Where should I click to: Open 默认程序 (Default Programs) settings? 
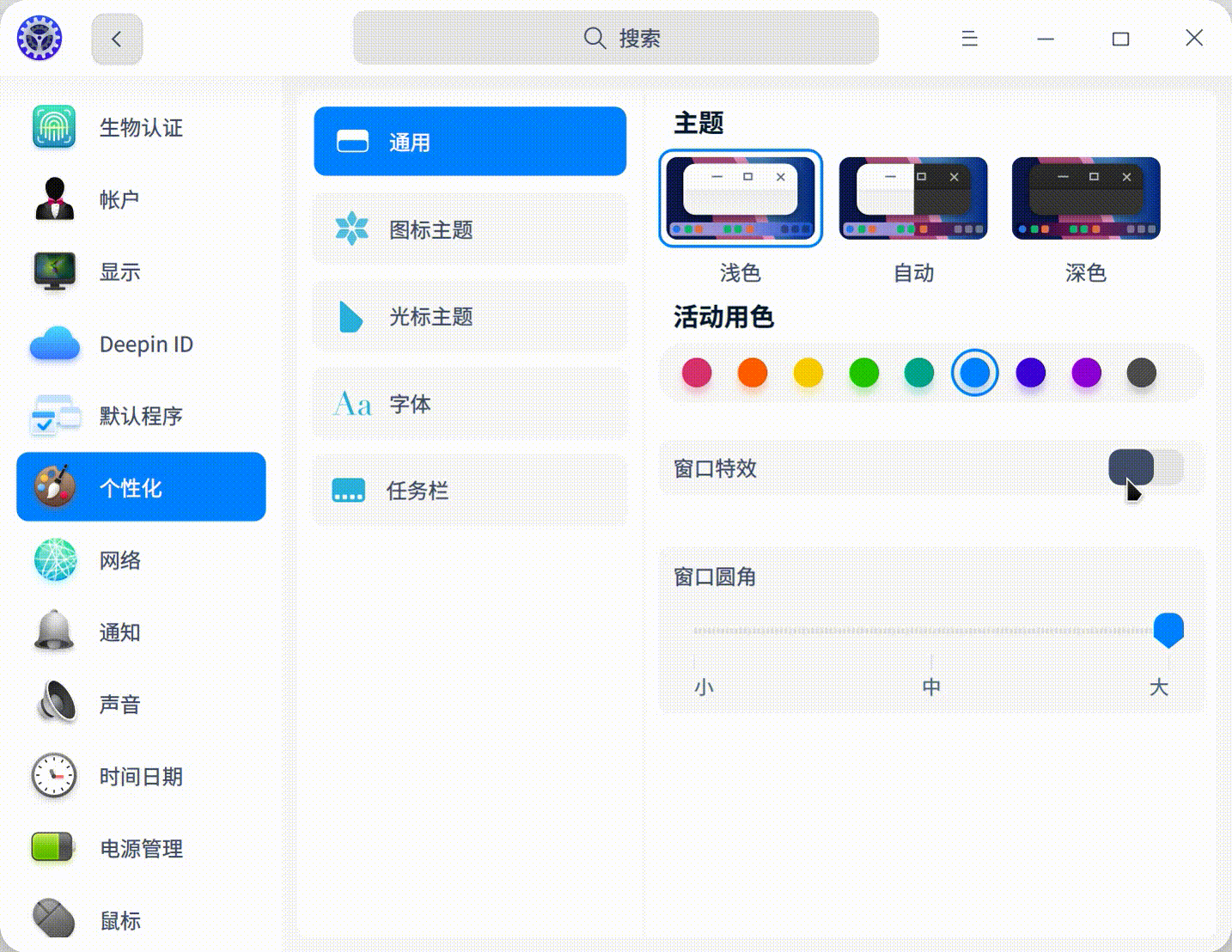(x=142, y=417)
